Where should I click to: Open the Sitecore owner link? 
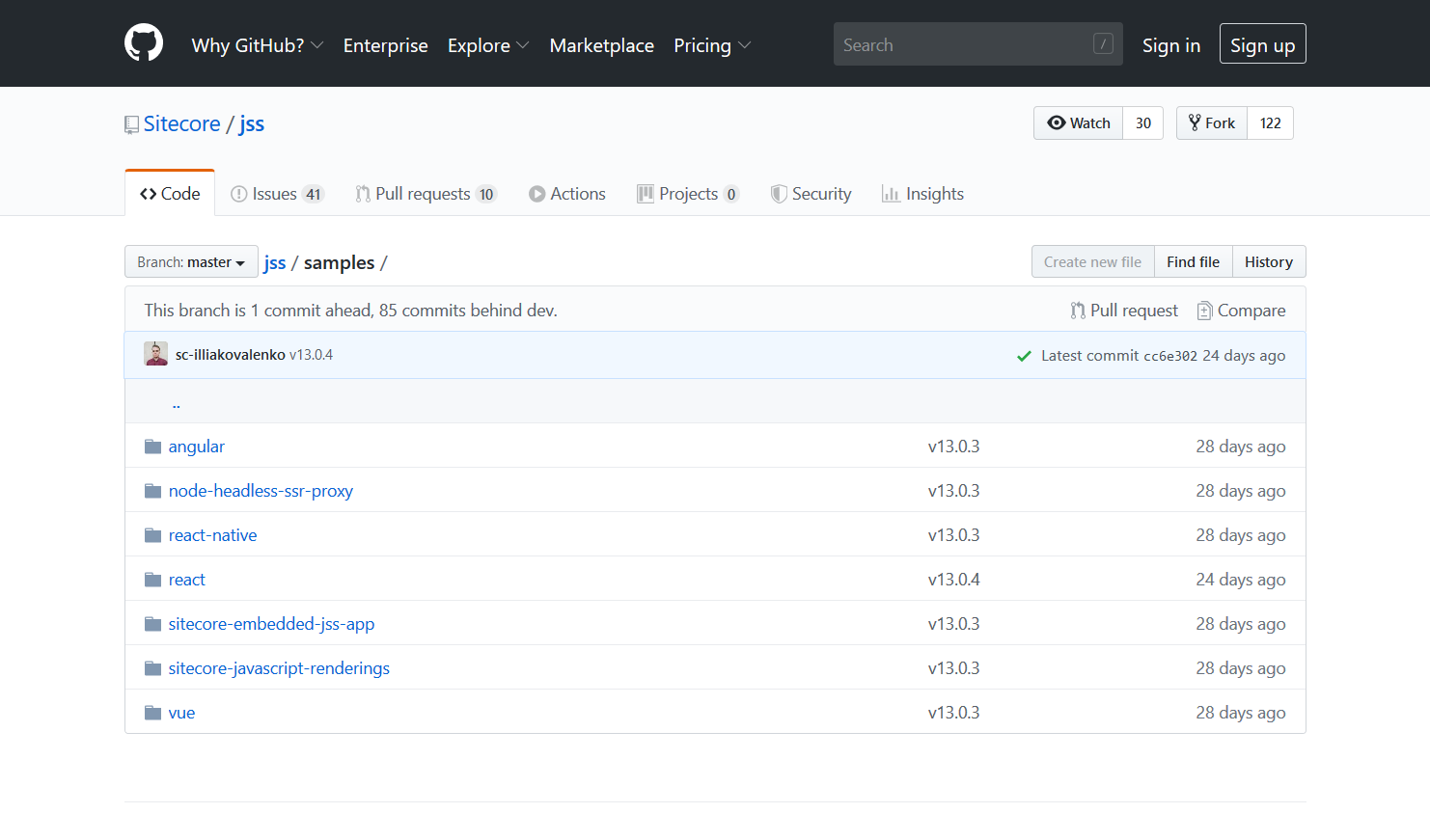182,123
